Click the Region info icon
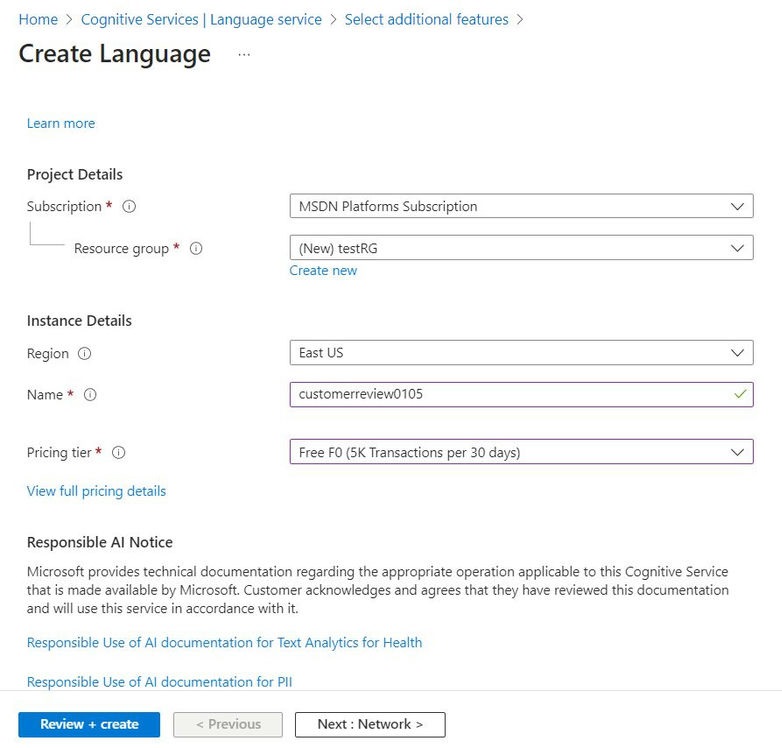Screen dimensions: 782x748 [x=84, y=354]
